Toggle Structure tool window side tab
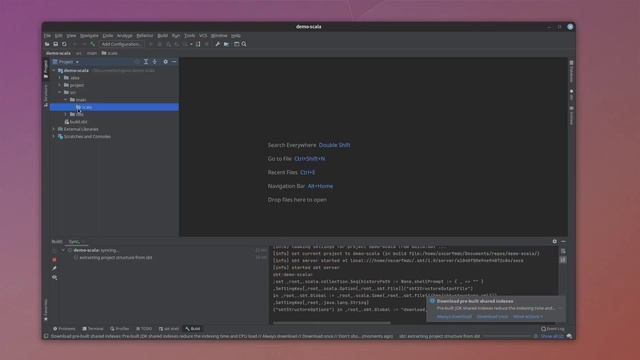Image resolution: width=640 pixels, height=360 pixels. click(x=46, y=96)
